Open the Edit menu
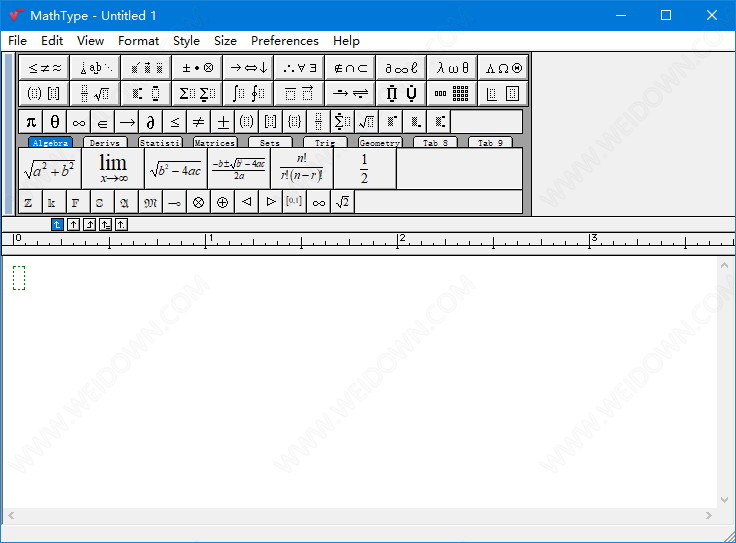 [52, 41]
